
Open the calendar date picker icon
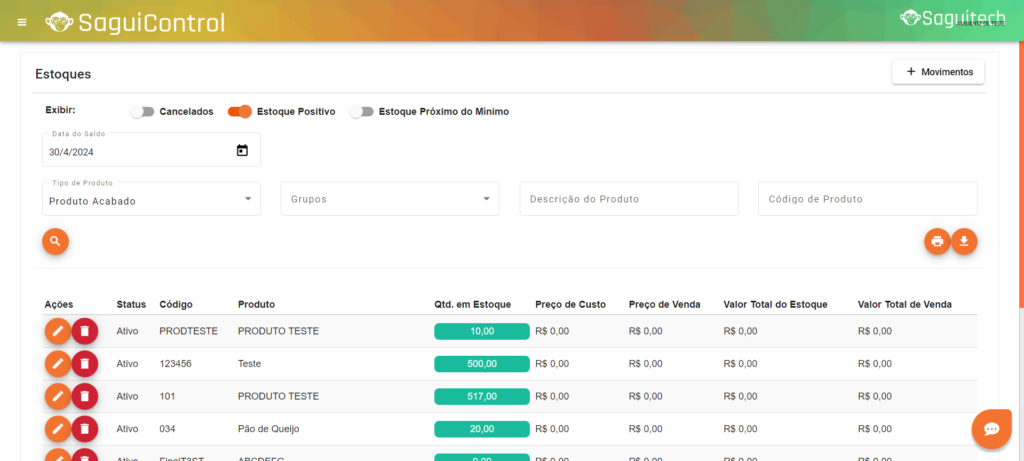[x=242, y=151]
